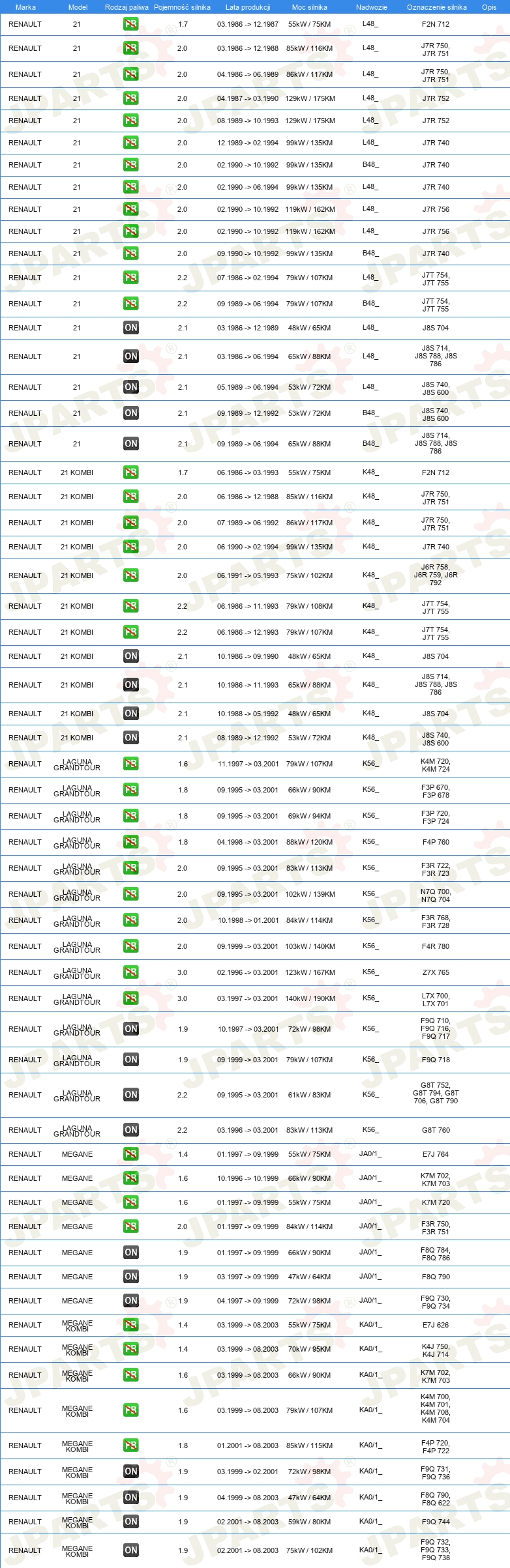Viewport: 510px width, 1568px height.
Task: Click the 'Oznaczenie silnika' column header
Action: coord(437,7)
